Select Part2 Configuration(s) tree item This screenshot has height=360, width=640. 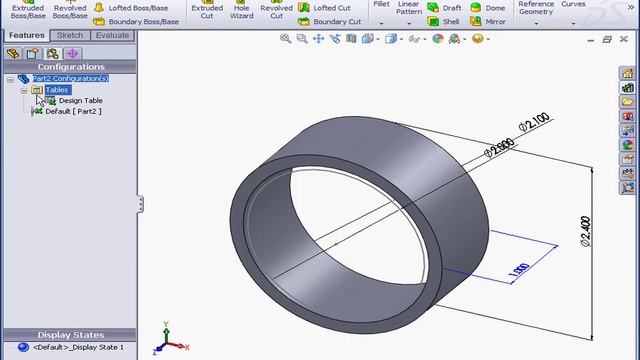pos(71,78)
